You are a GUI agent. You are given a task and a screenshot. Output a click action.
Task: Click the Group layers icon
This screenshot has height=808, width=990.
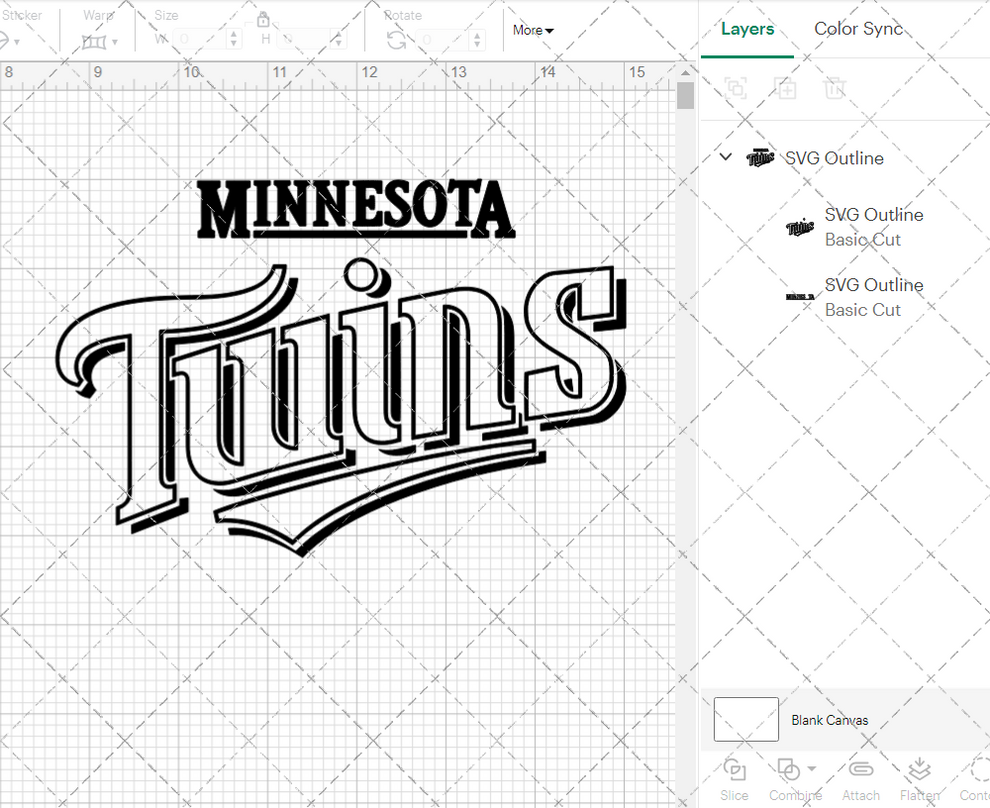[x=736, y=88]
